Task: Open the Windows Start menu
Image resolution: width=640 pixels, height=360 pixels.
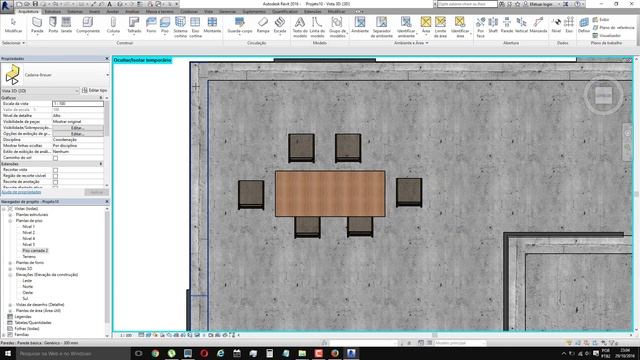Action: [x=8, y=353]
